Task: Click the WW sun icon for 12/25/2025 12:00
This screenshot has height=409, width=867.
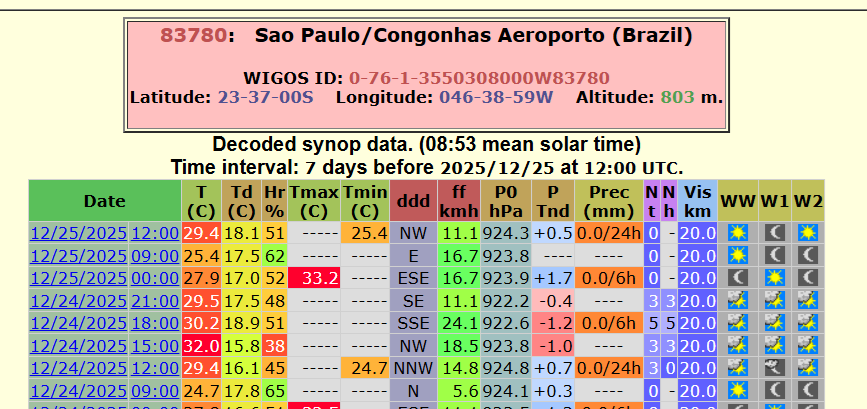Action: point(739,233)
